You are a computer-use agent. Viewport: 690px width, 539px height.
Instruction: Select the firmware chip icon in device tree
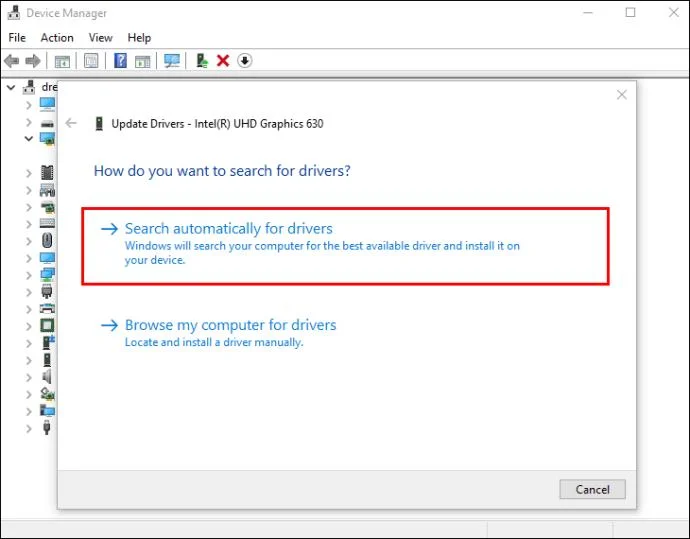pos(47,172)
